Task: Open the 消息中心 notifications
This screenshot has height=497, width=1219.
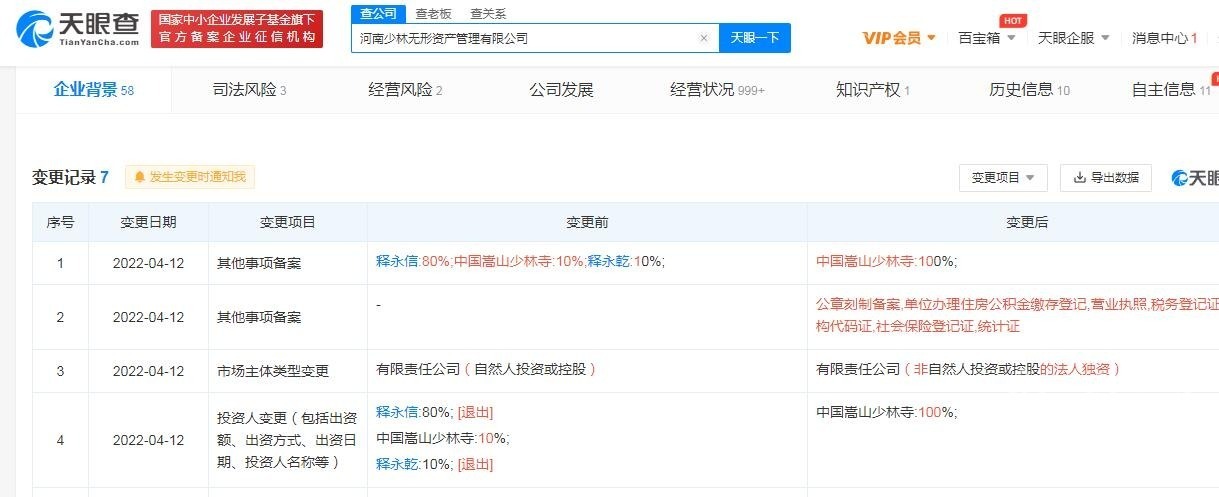Action: (1165, 38)
